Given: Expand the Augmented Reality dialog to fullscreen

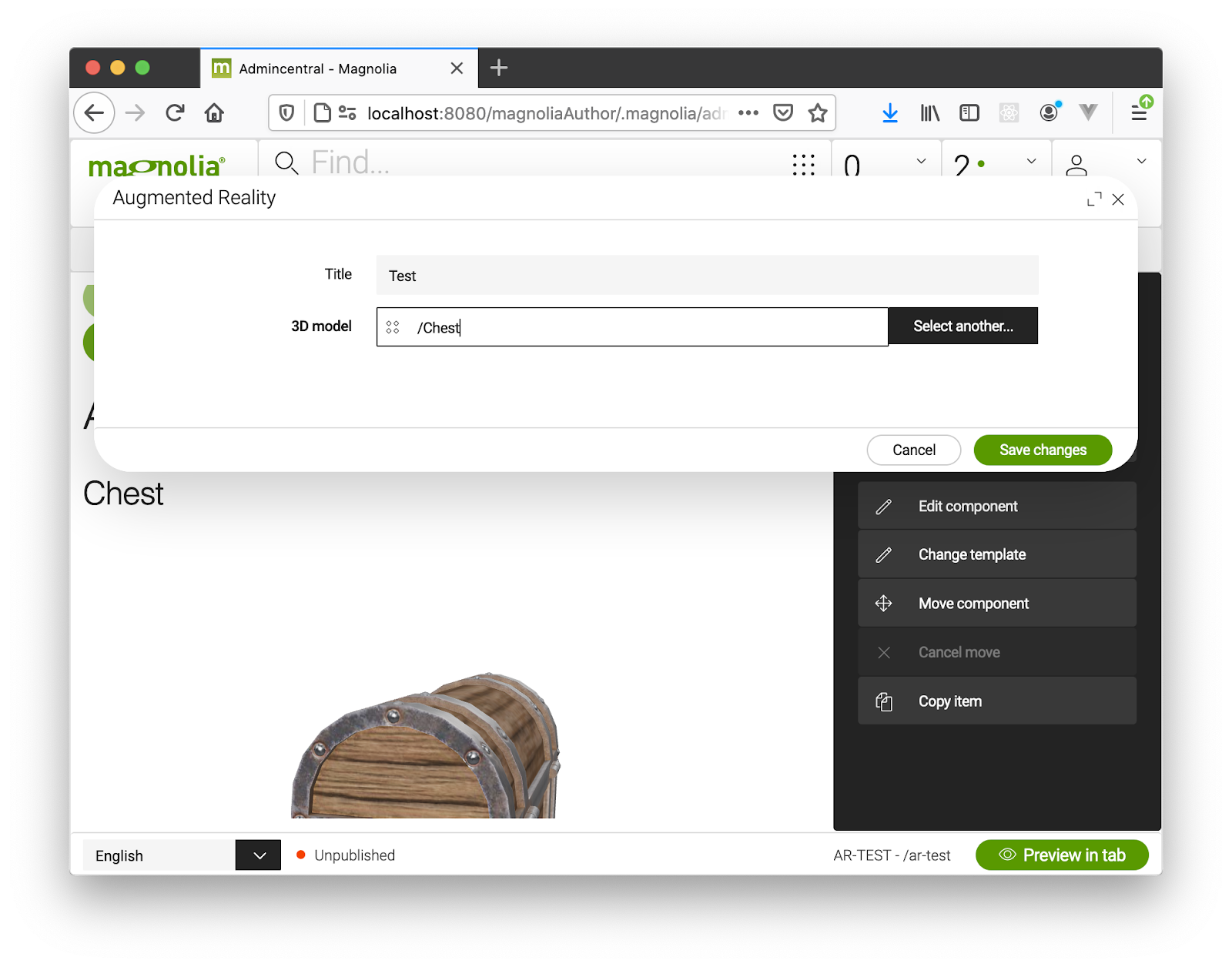Looking at the screenshot, I should point(1093,199).
